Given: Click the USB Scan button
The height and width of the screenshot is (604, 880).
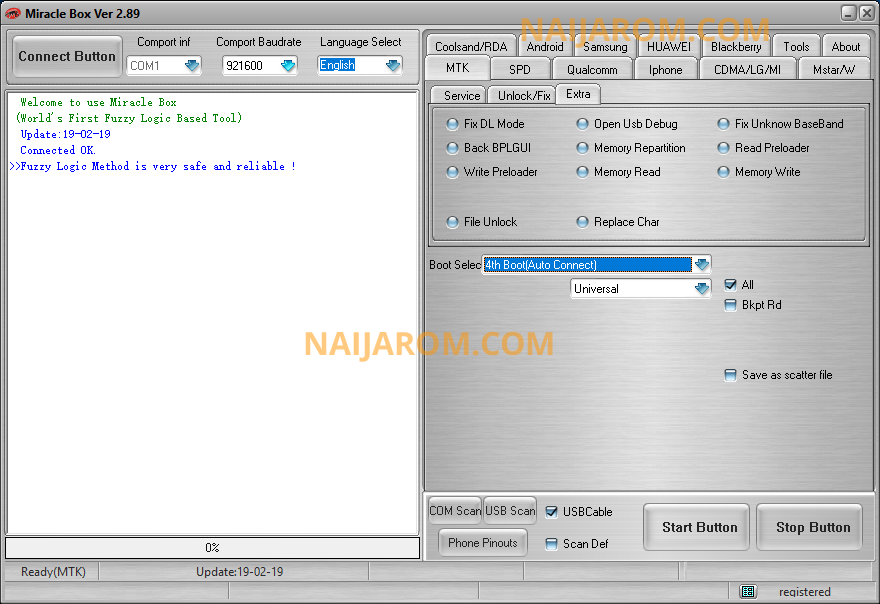Looking at the screenshot, I should pyautogui.click(x=510, y=511).
